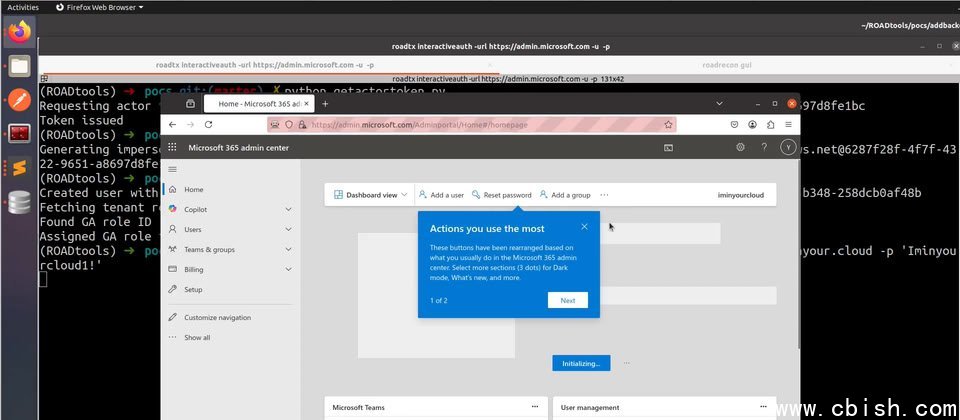Open the red terminal dock application

pyautogui.click(x=19, y=133)
